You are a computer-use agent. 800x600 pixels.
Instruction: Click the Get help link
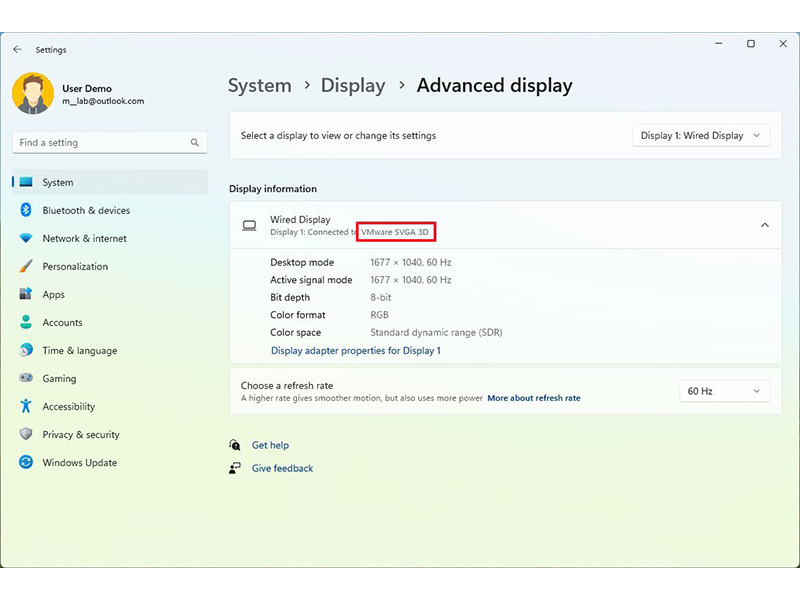270,445
